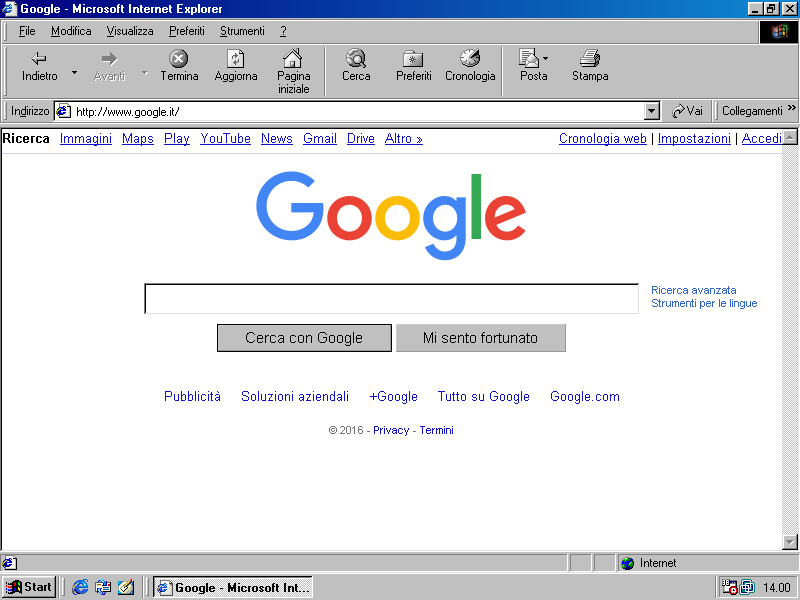Image resolution: width=800 pixels, height=600 pixels.
Task: Click the page icon in address bar
Action: 63,111
